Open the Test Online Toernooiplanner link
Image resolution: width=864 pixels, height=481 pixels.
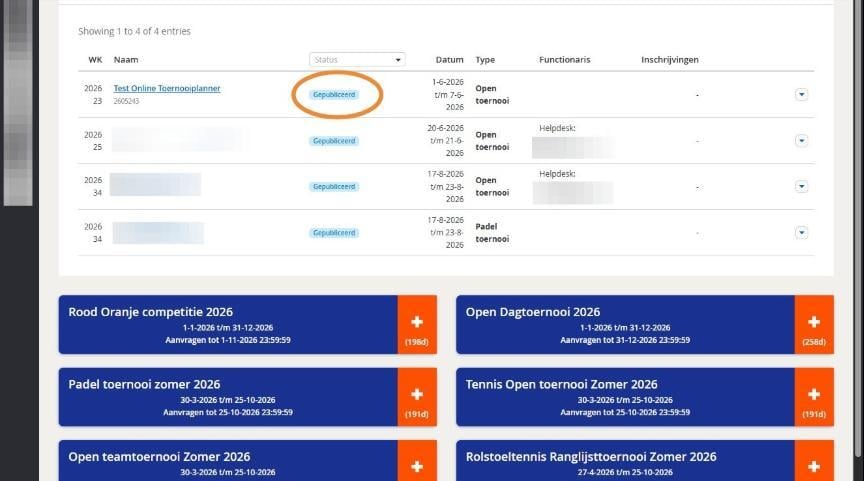pos(167,88)
